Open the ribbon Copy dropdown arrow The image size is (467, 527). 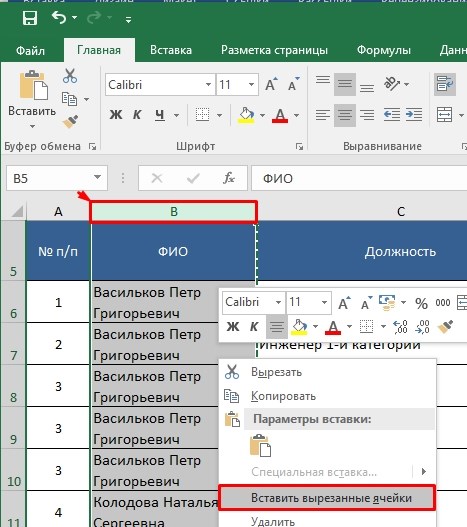[86, 99]
